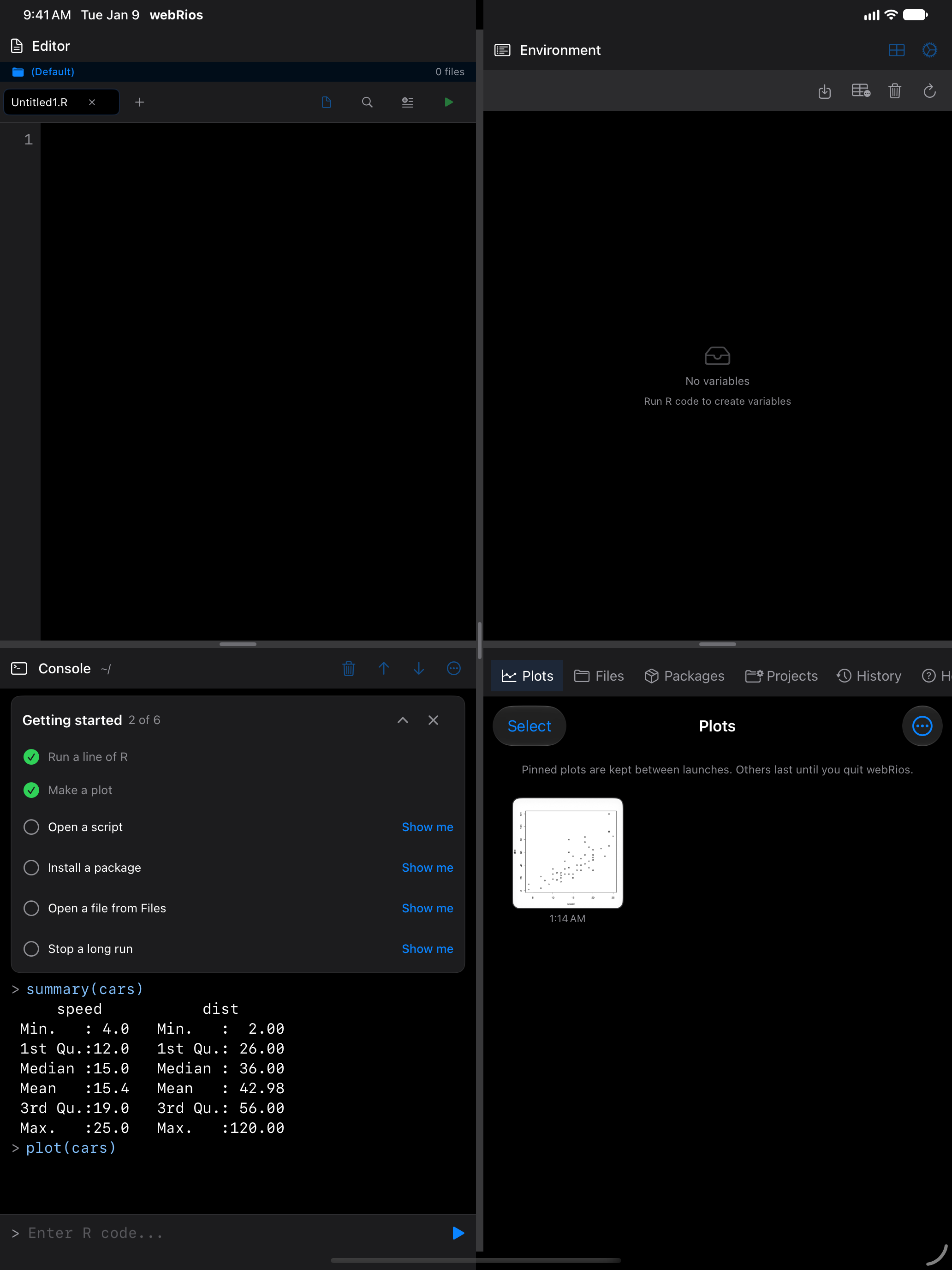Switch to the Packages tab
952x1270 pixels.
click(x=684, y=676)
